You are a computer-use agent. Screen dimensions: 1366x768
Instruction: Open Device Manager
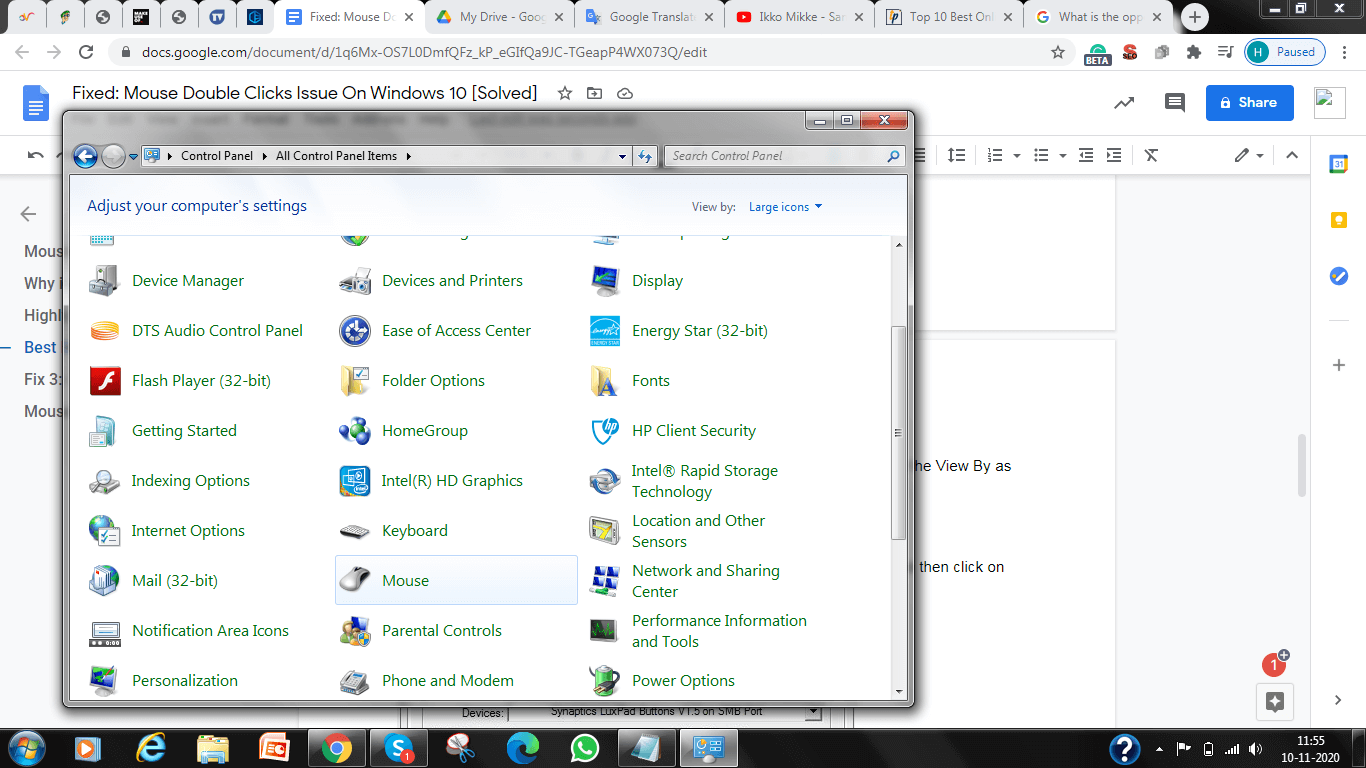pos(188,281)
